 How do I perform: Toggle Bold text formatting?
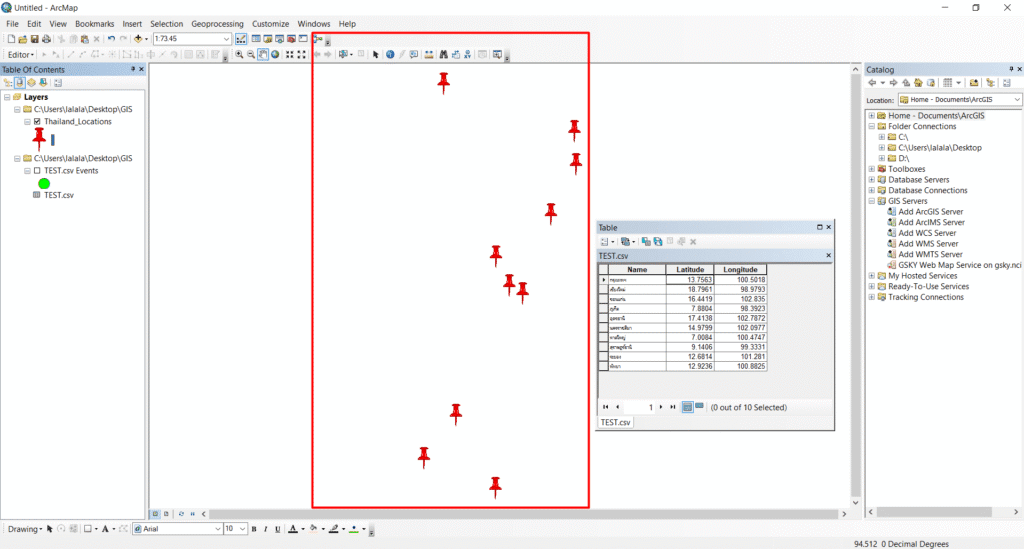(254, 529)
